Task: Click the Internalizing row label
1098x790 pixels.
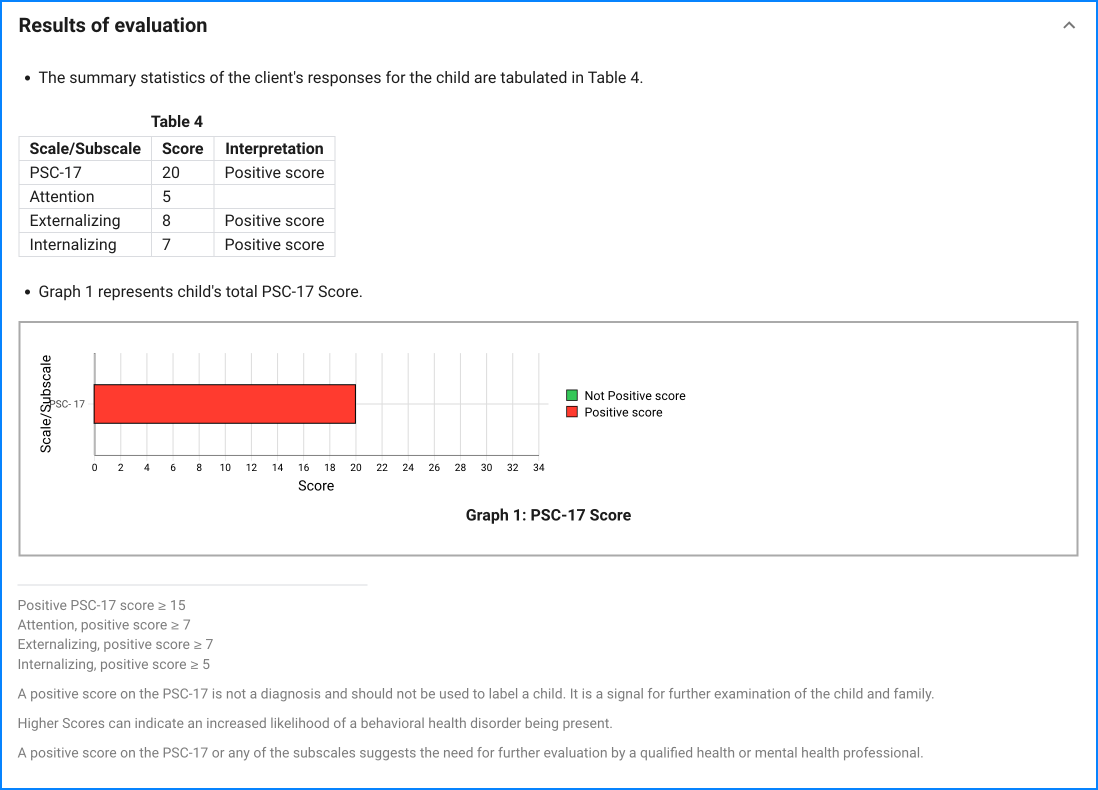Action: (x=73, y=245)
